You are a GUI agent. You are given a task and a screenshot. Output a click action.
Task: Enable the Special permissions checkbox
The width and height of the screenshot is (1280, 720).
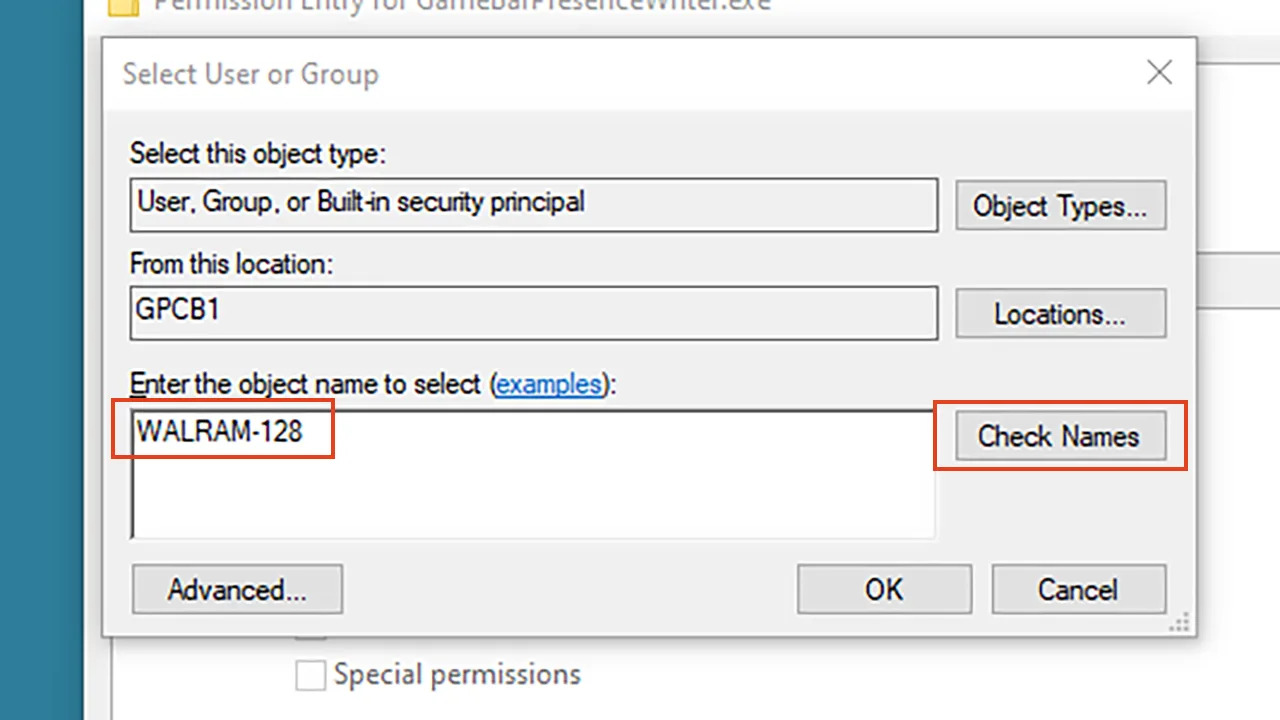coord(311,675)
